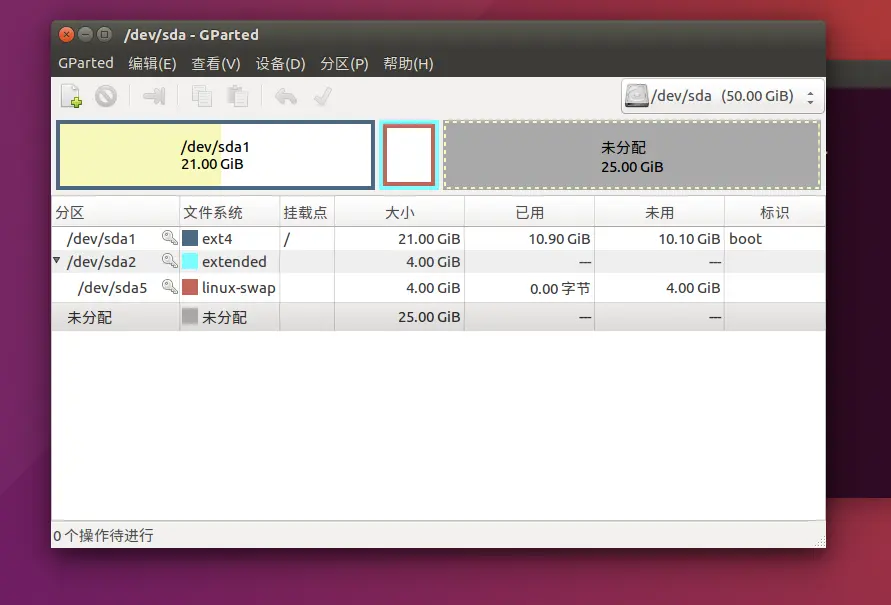Minimize the GParted window

coord(85,35)
